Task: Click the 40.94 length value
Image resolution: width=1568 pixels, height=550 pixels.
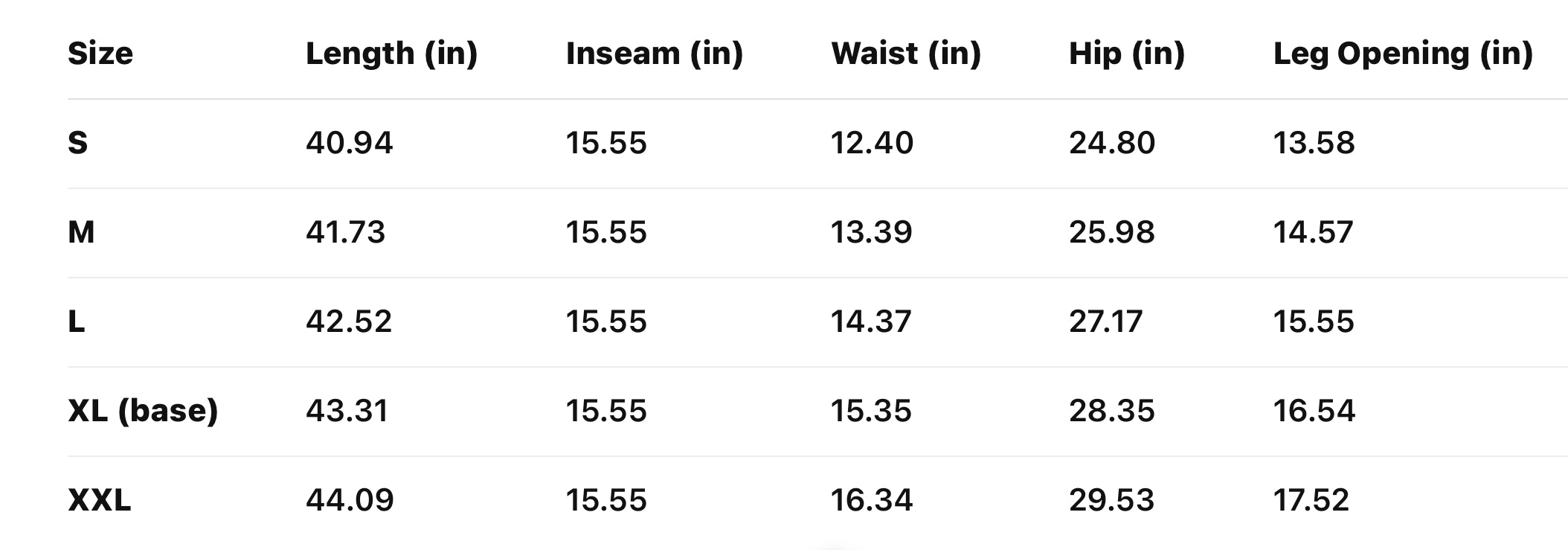Action: tap(349, 143)
